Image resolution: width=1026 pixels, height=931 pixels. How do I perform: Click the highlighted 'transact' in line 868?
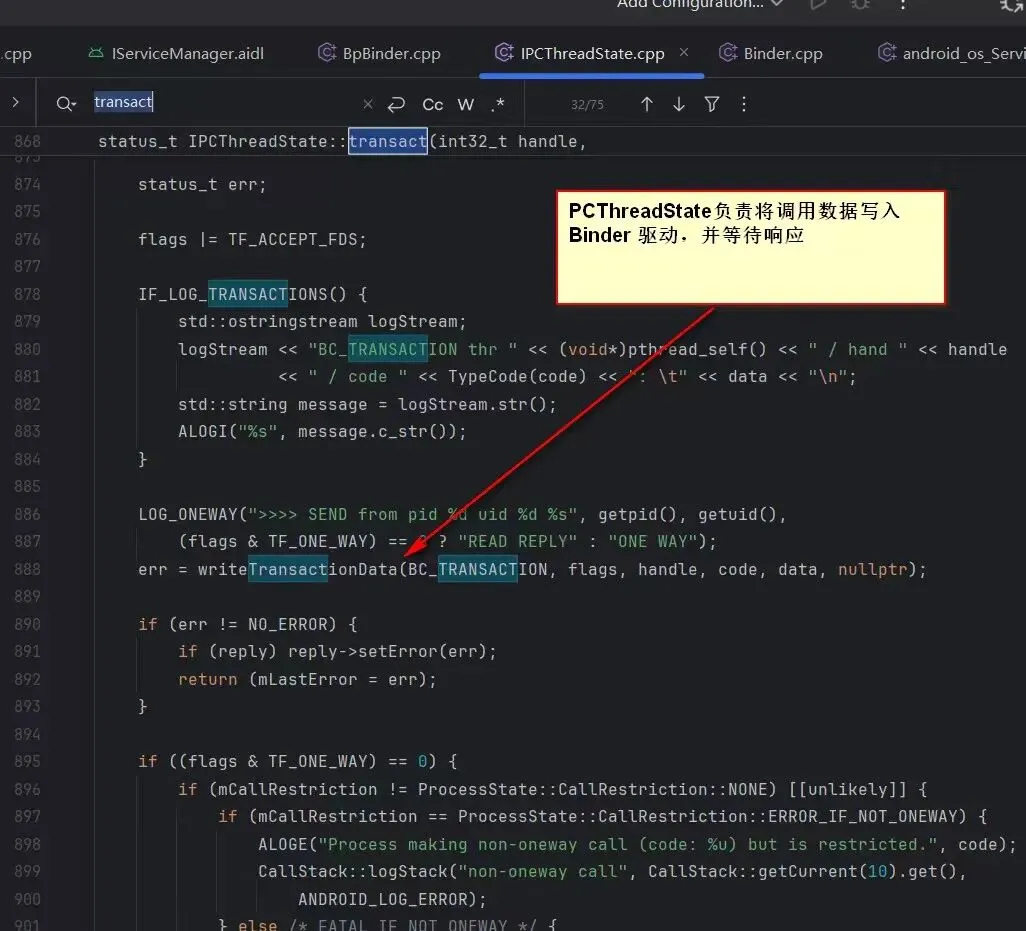click(387, 141)
